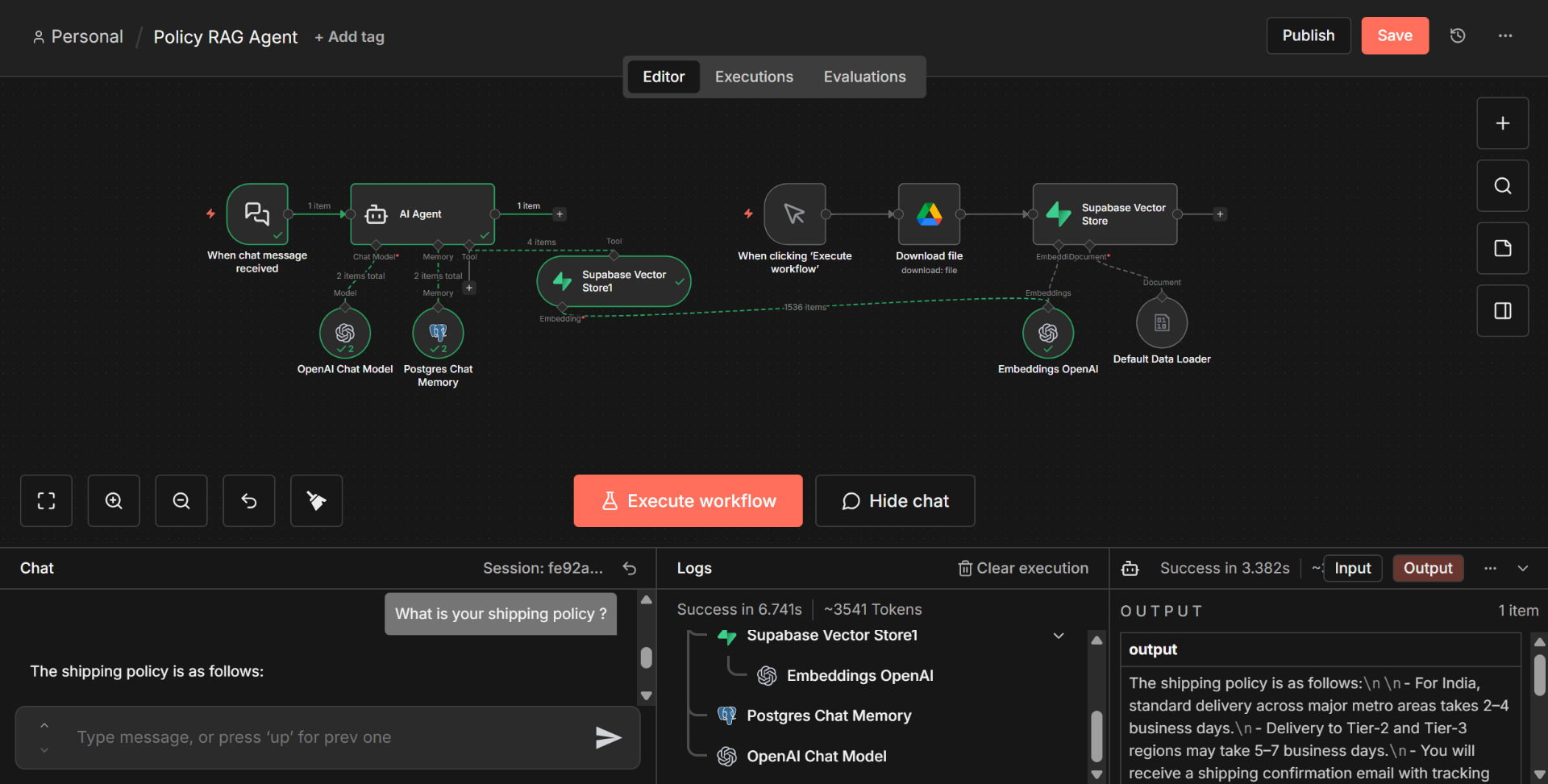Open the three-dot workflow options menu
The width and height of the screenshot is (1548, 784).
[1505, 35]
